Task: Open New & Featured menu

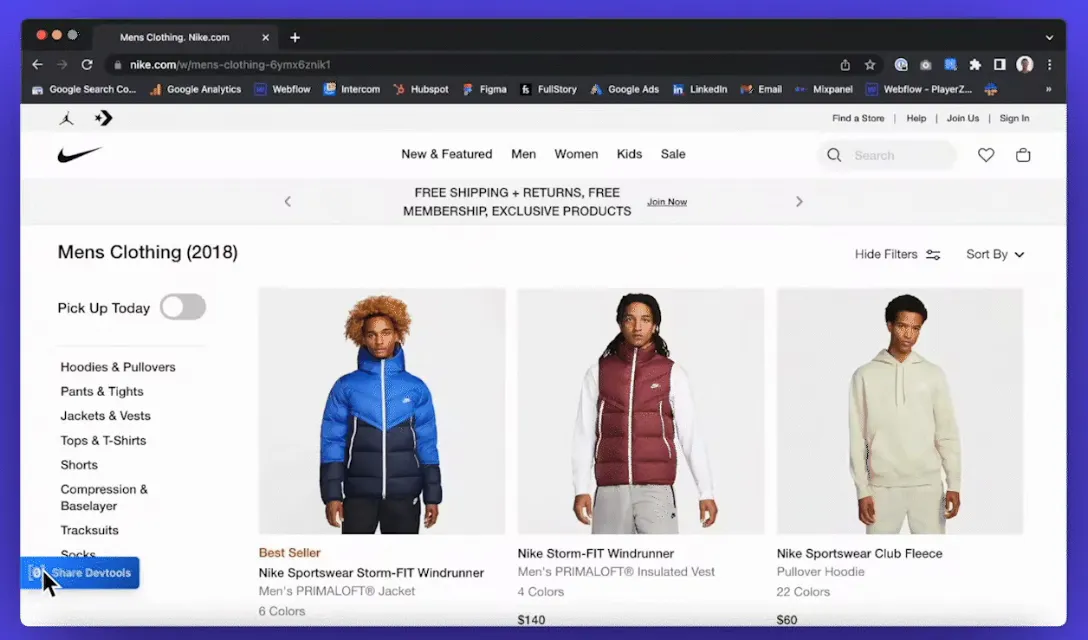Action: [x=447, y=154]
